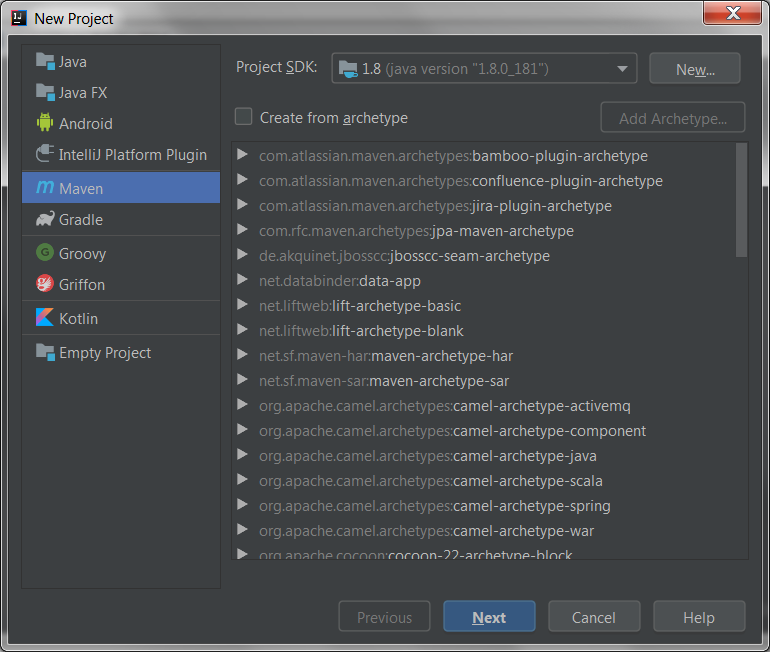The width and height of the screenshot is (770, 652).
Task: Select jbosscc-seam-archetype row text
Action: [404, 256]
